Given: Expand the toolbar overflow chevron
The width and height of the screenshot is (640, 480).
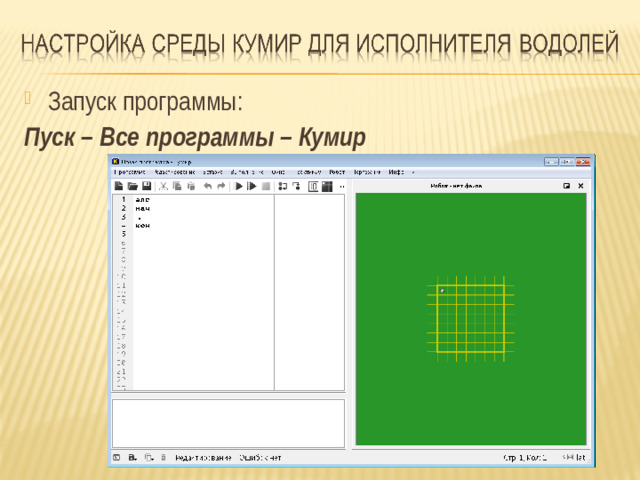Looking at the screenshot, I should coord(342,187).
